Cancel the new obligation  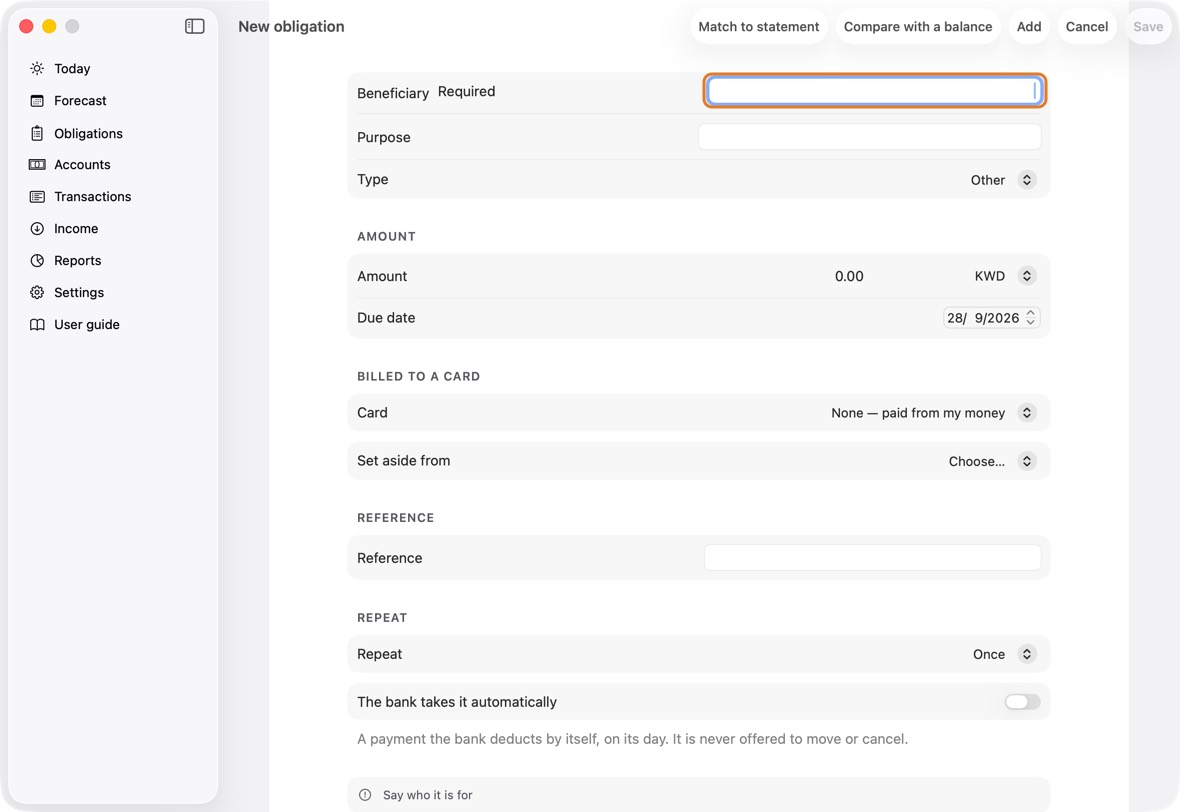click(1087, 26)
